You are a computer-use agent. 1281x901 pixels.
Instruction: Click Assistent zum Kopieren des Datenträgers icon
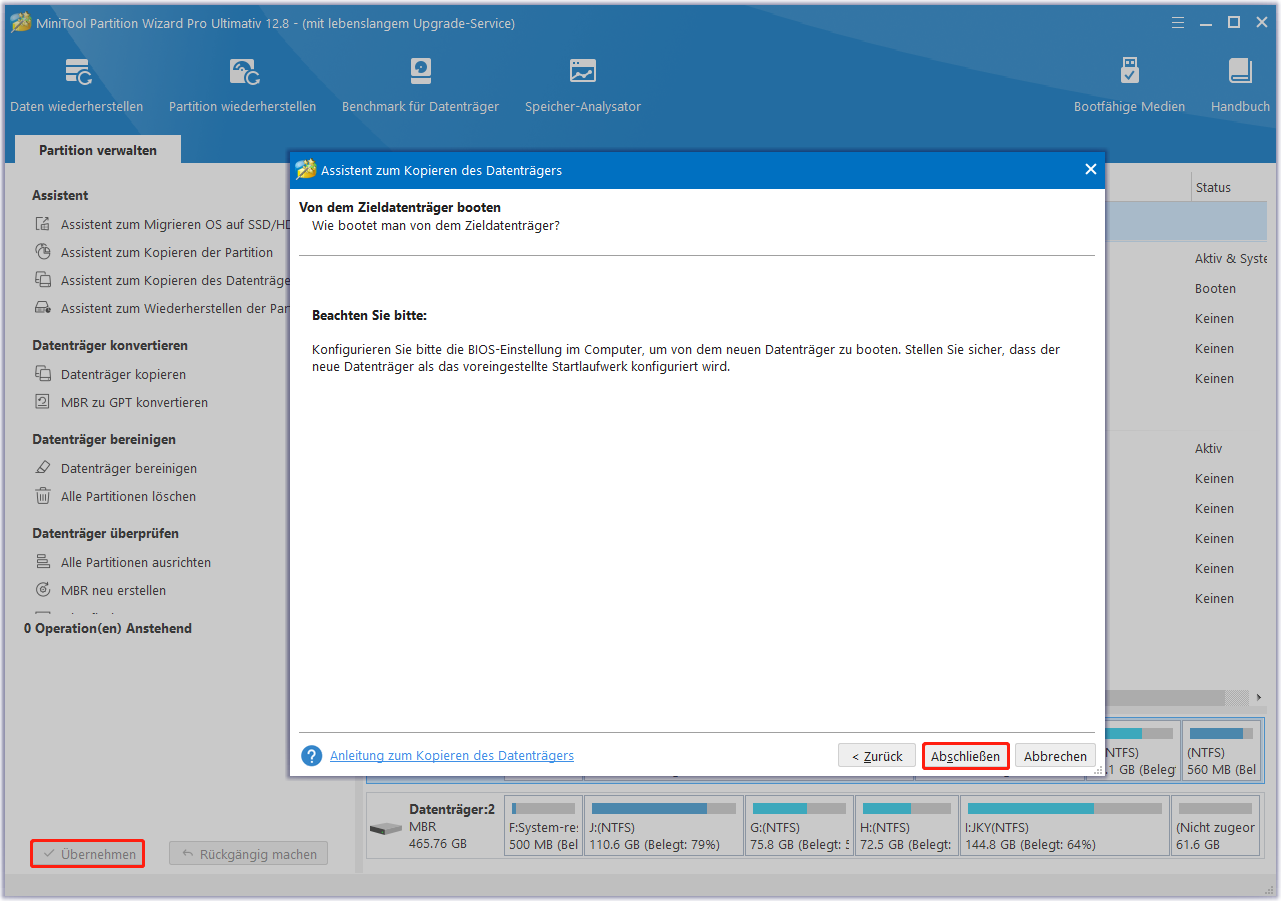point(43,280)
